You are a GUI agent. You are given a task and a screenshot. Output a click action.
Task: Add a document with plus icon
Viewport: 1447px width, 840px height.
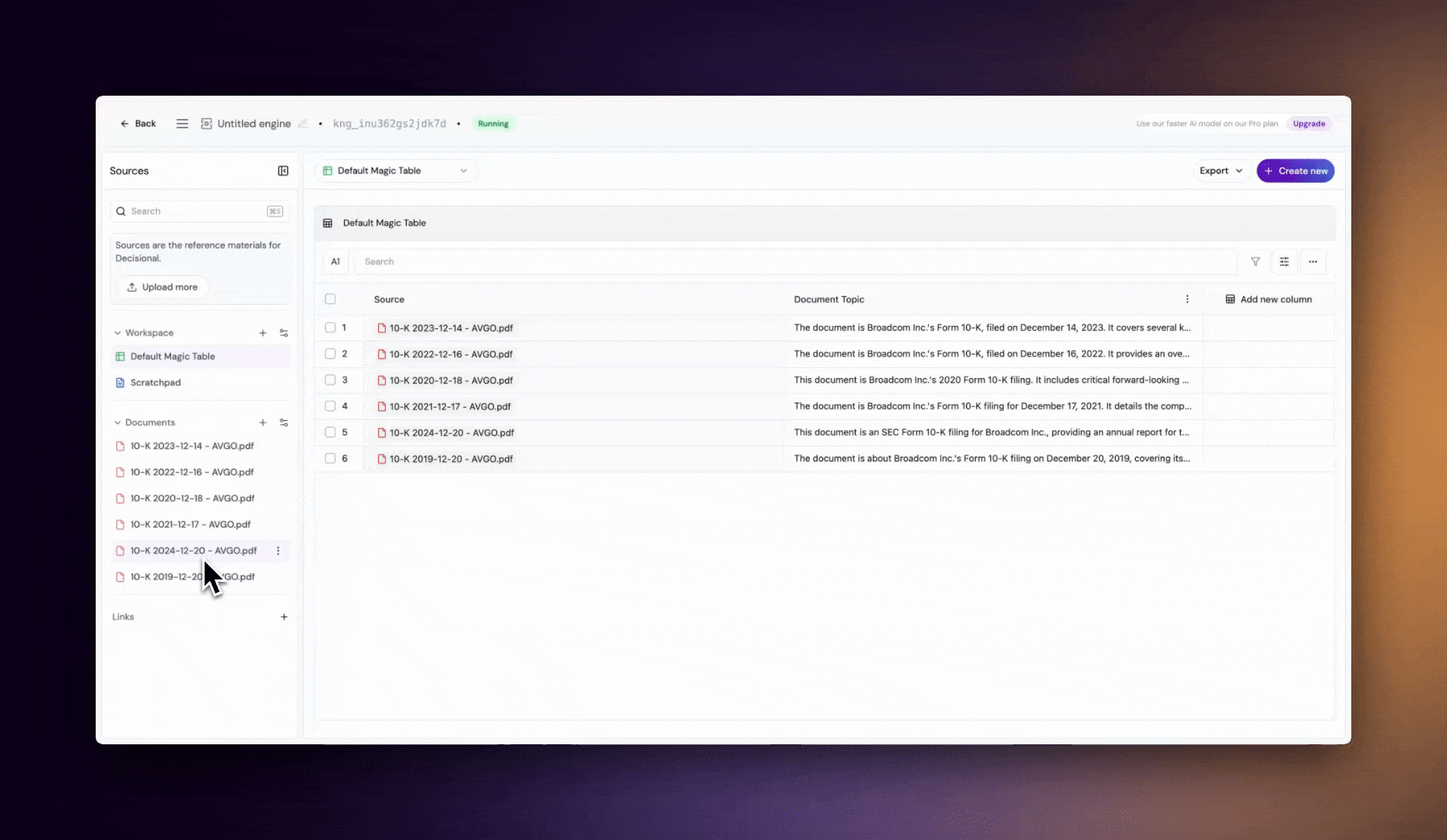point(263,423)
